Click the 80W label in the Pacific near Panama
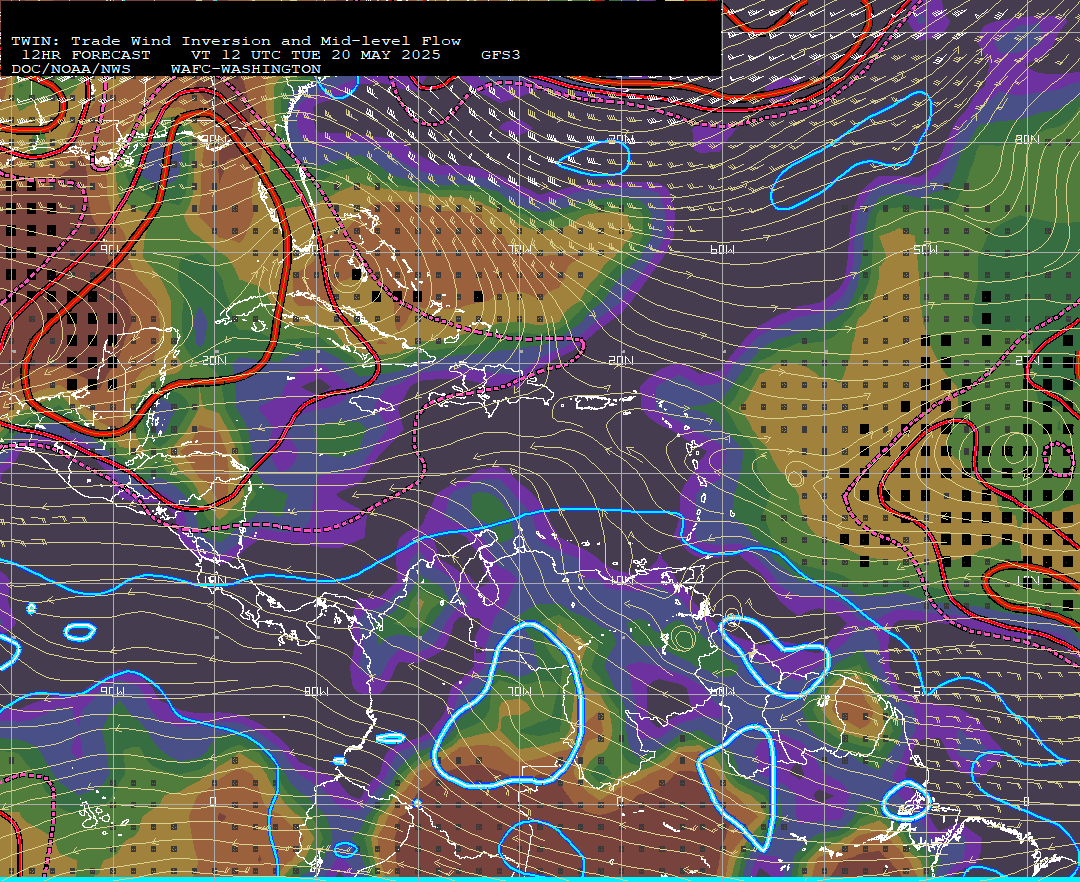Image resolution: width=1080 pixels, height=882 pixels. 316,691
